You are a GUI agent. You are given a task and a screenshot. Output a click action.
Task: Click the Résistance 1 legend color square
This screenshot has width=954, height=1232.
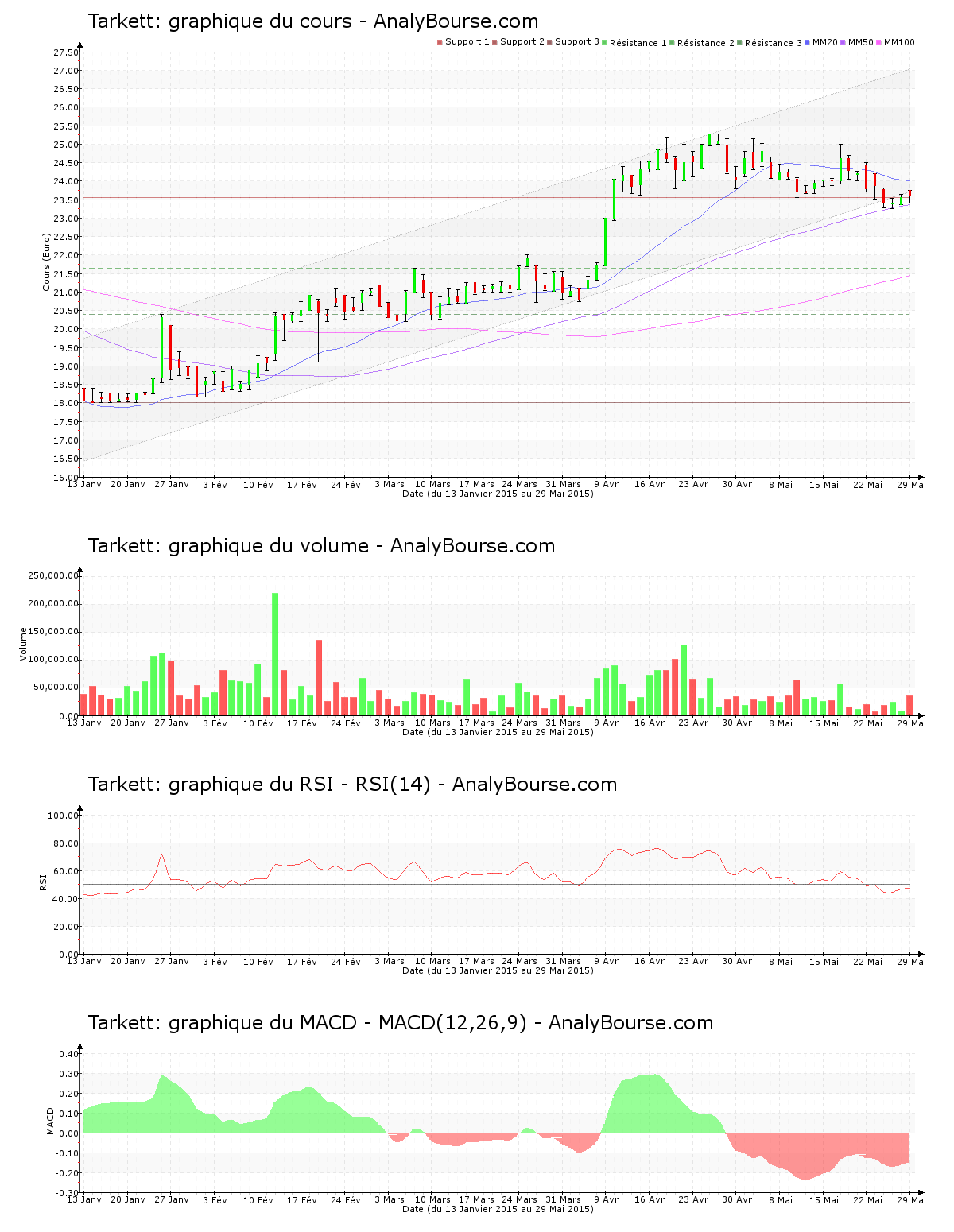point(605,42)
